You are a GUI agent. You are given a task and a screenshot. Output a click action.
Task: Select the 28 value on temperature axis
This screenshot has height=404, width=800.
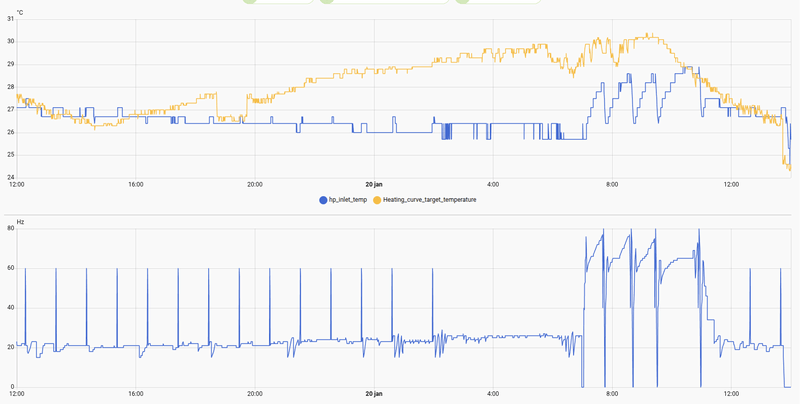[11, 87]
